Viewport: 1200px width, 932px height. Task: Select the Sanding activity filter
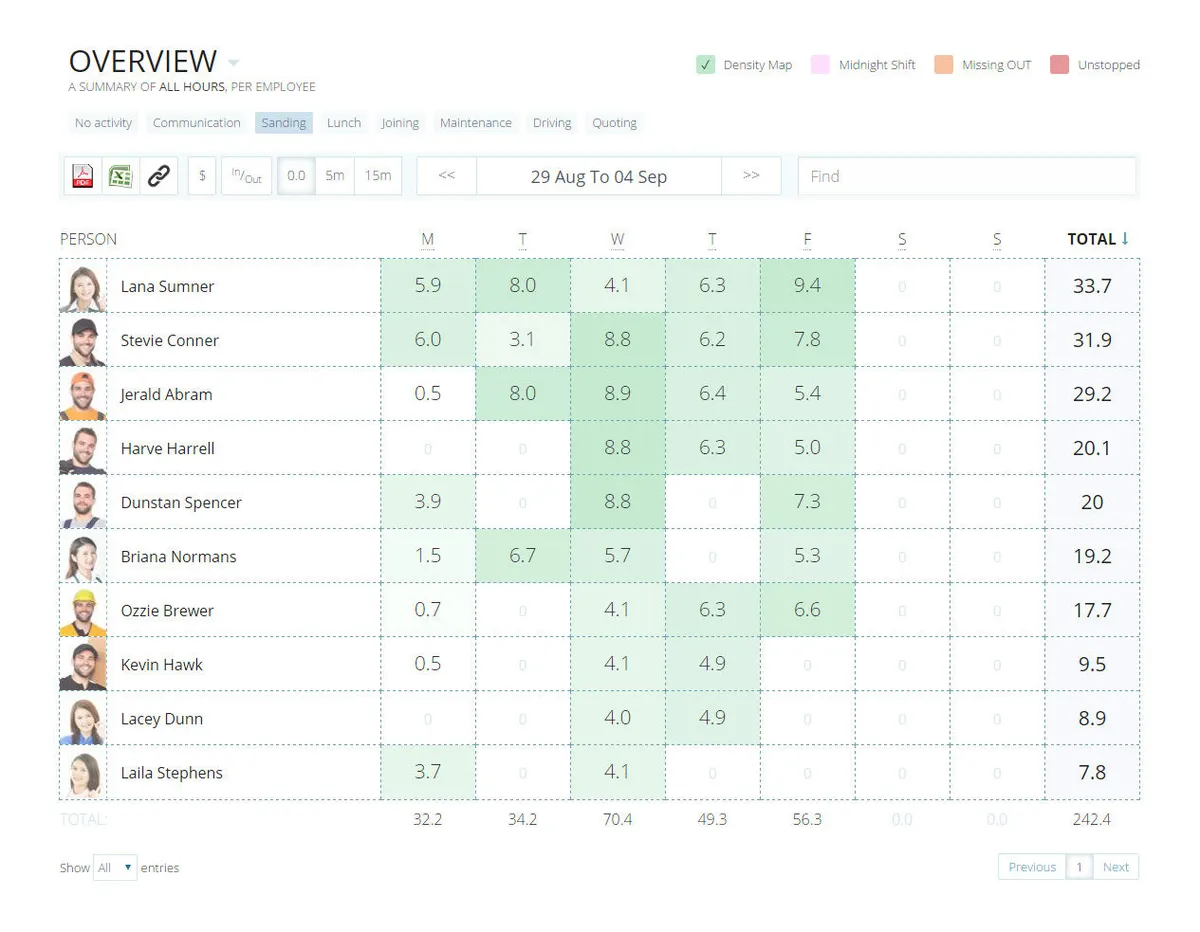tap(284, 123)
